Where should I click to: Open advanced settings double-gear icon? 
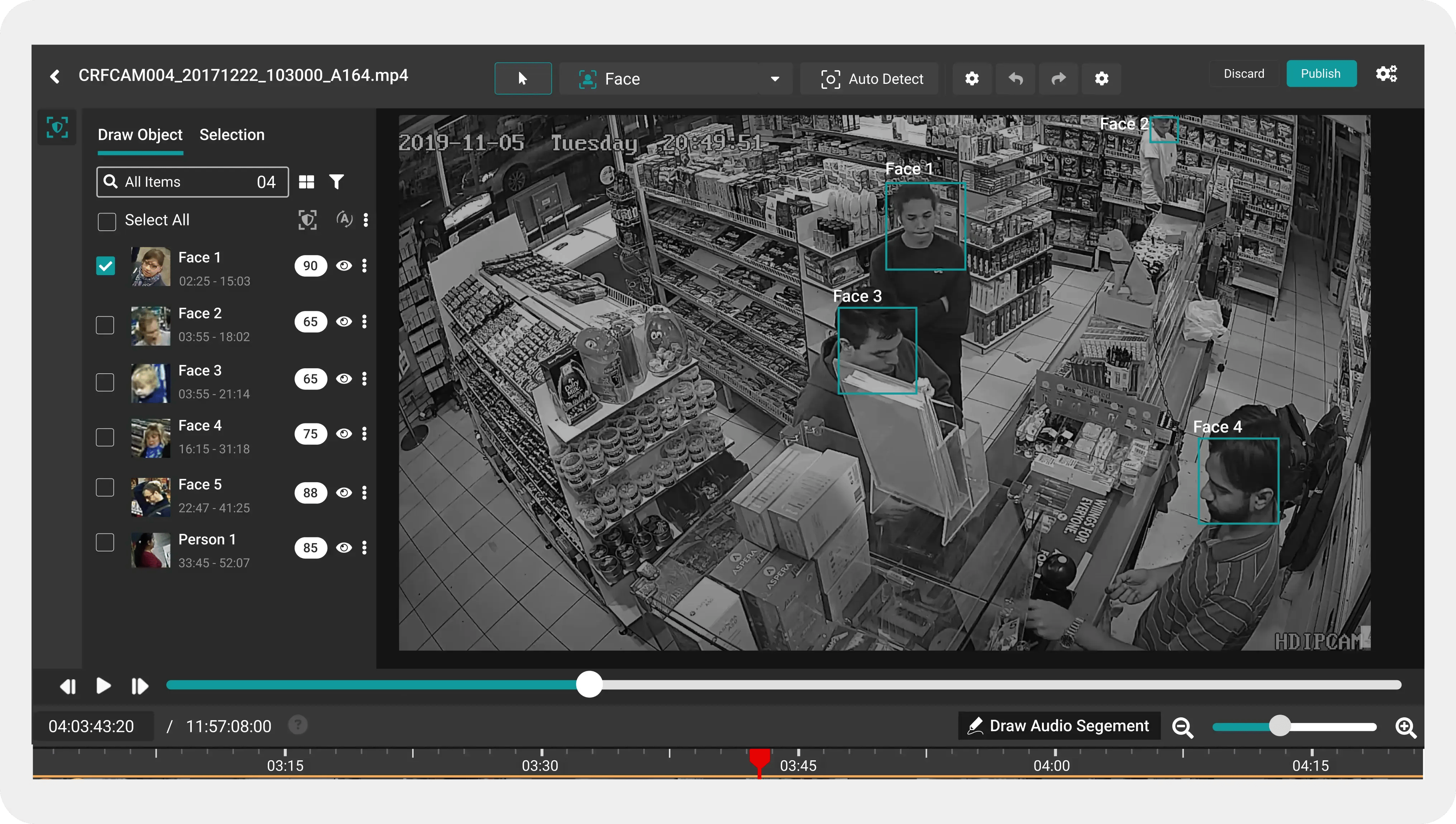pos(1387,73)
